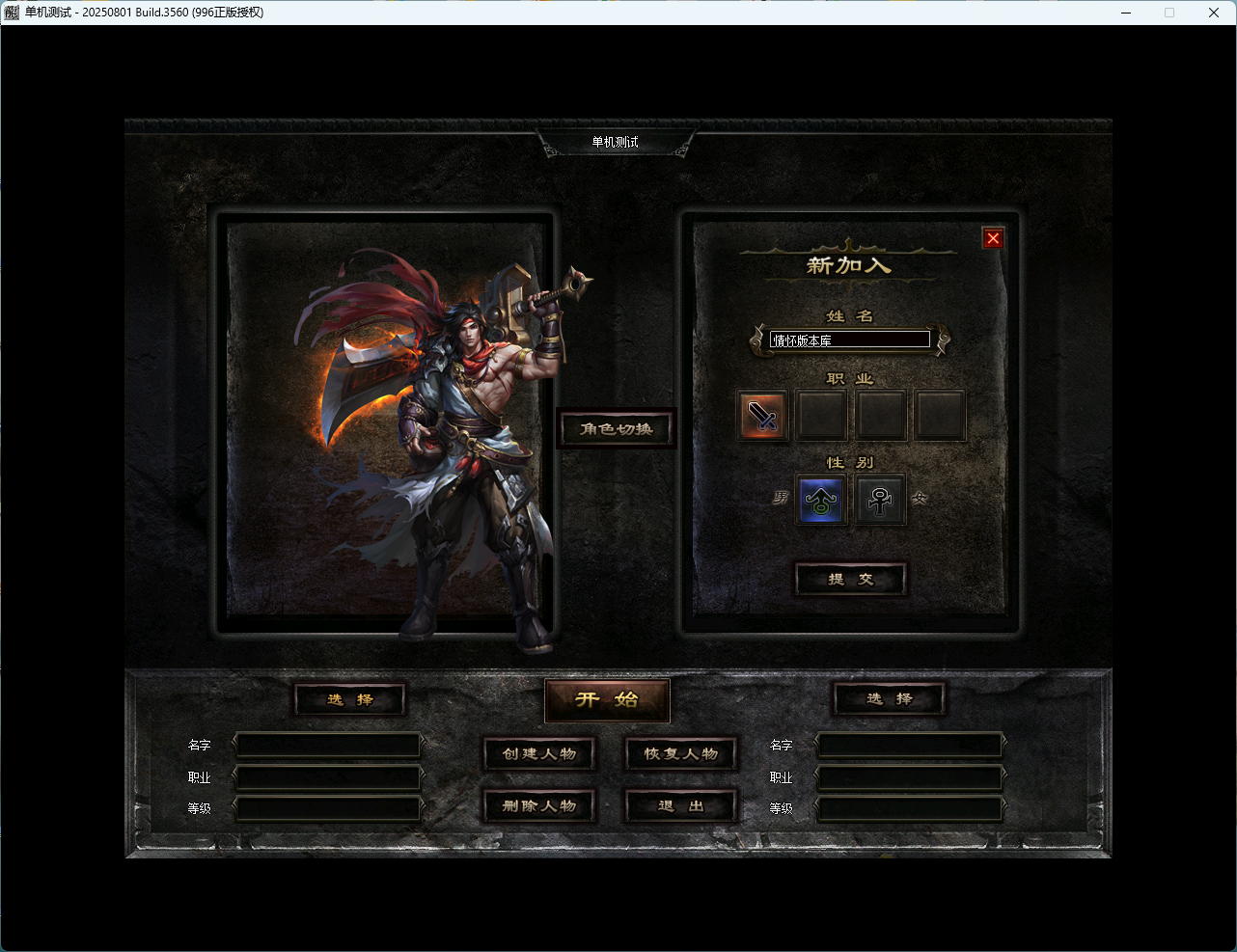The image size is (1237, 952).
Task: Choose the male gender symbol
Action: pos(821,500)
